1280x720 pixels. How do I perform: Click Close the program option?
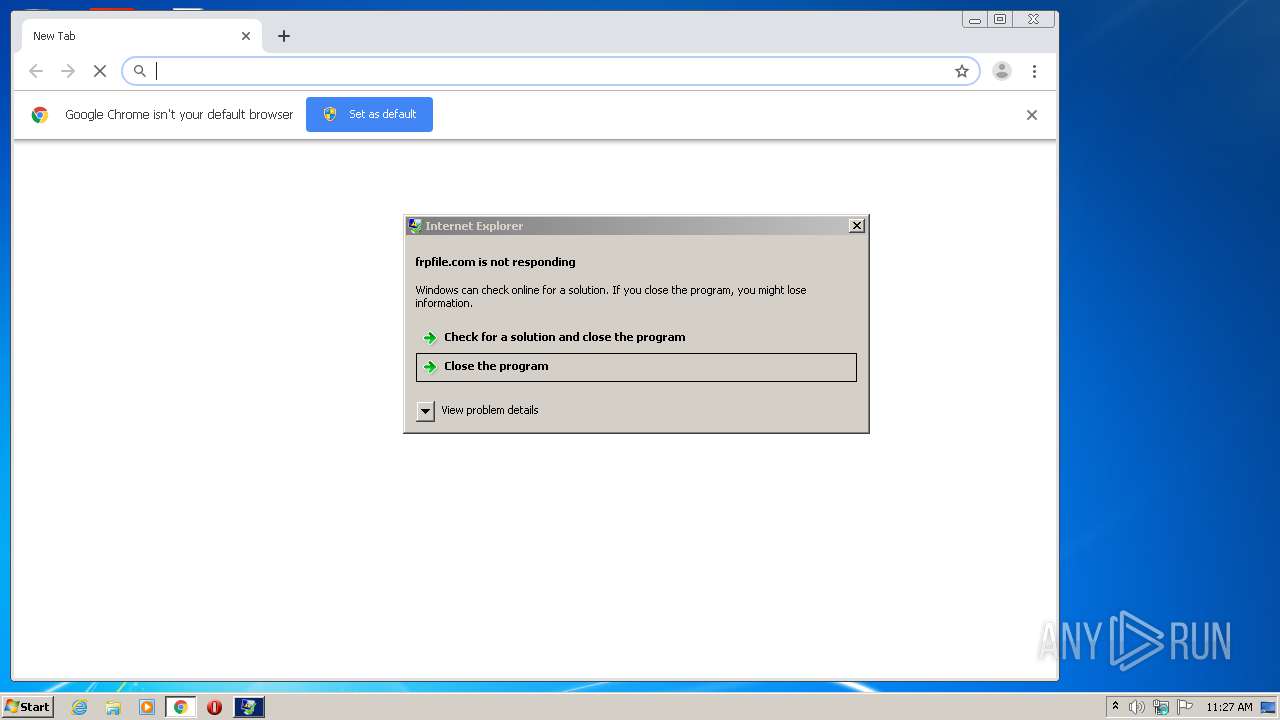[x=636, y=367]
